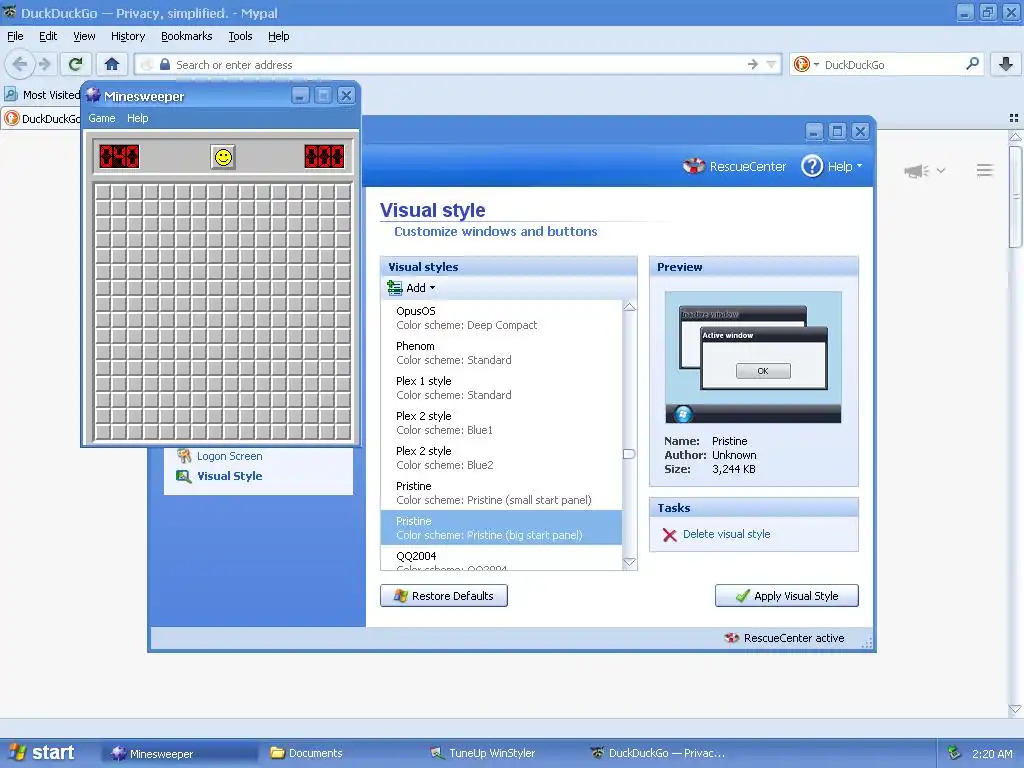Open the History menu in Mypal
Image resolution: width=1024 pixels, height=768 pixels.
point(127,36)
